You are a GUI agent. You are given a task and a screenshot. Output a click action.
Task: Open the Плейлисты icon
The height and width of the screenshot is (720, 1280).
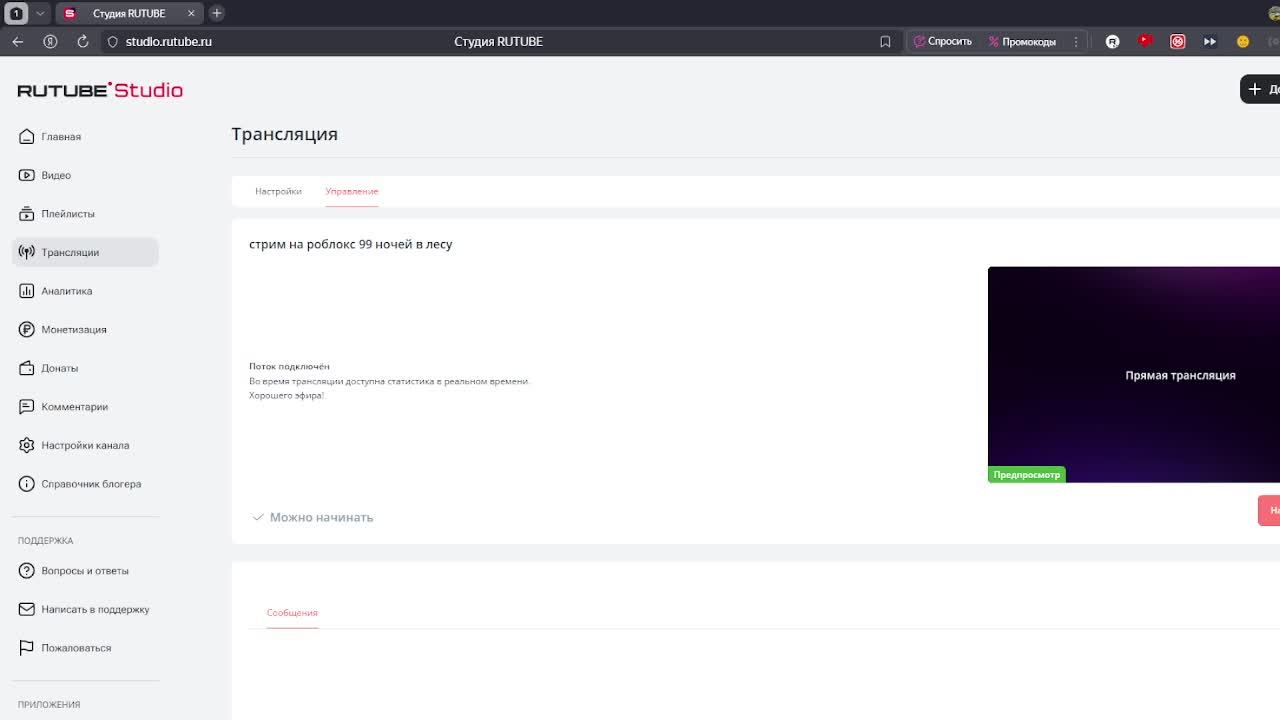[x=26, y=213]
